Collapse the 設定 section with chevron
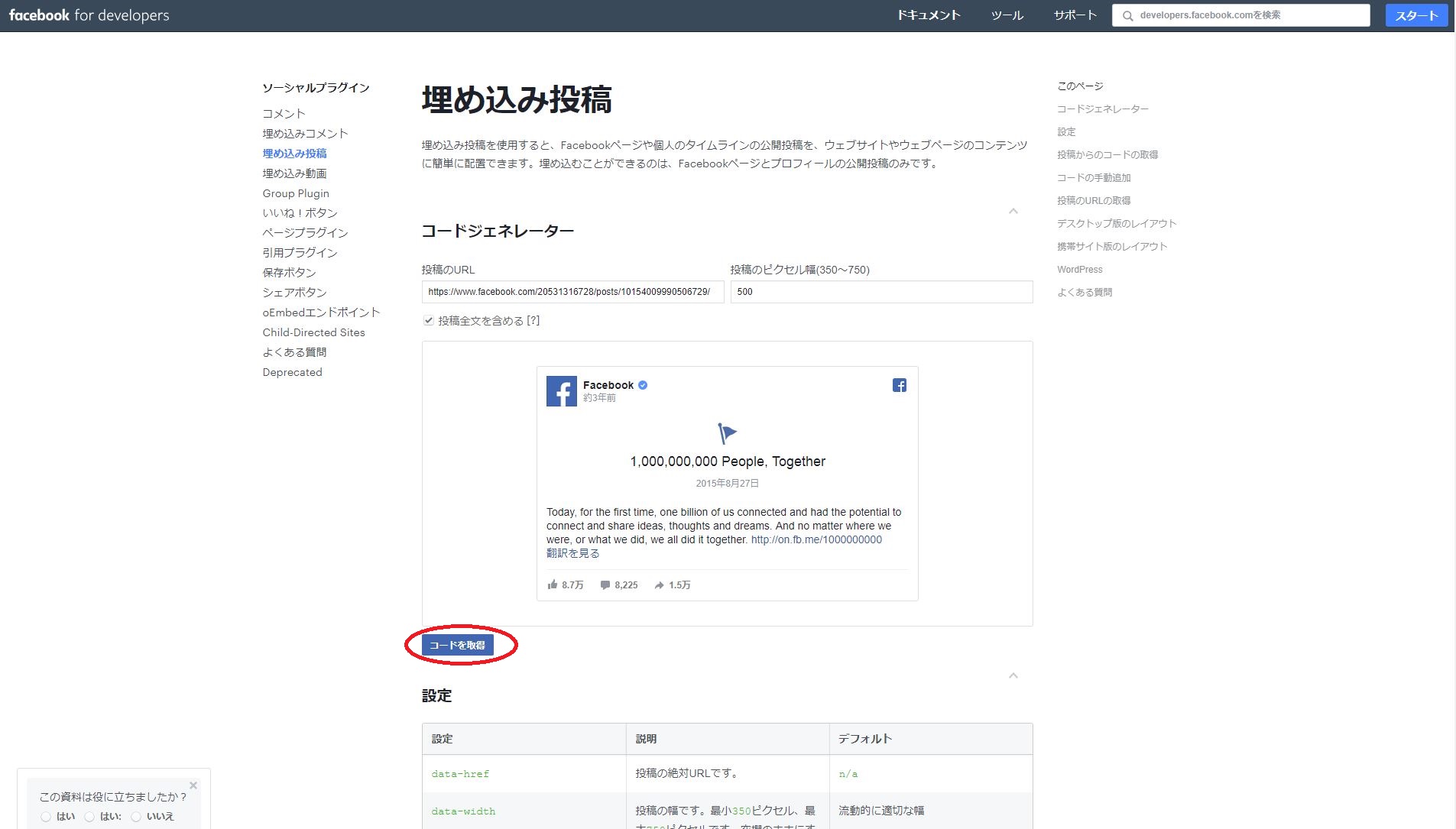 coord(1013,676)
